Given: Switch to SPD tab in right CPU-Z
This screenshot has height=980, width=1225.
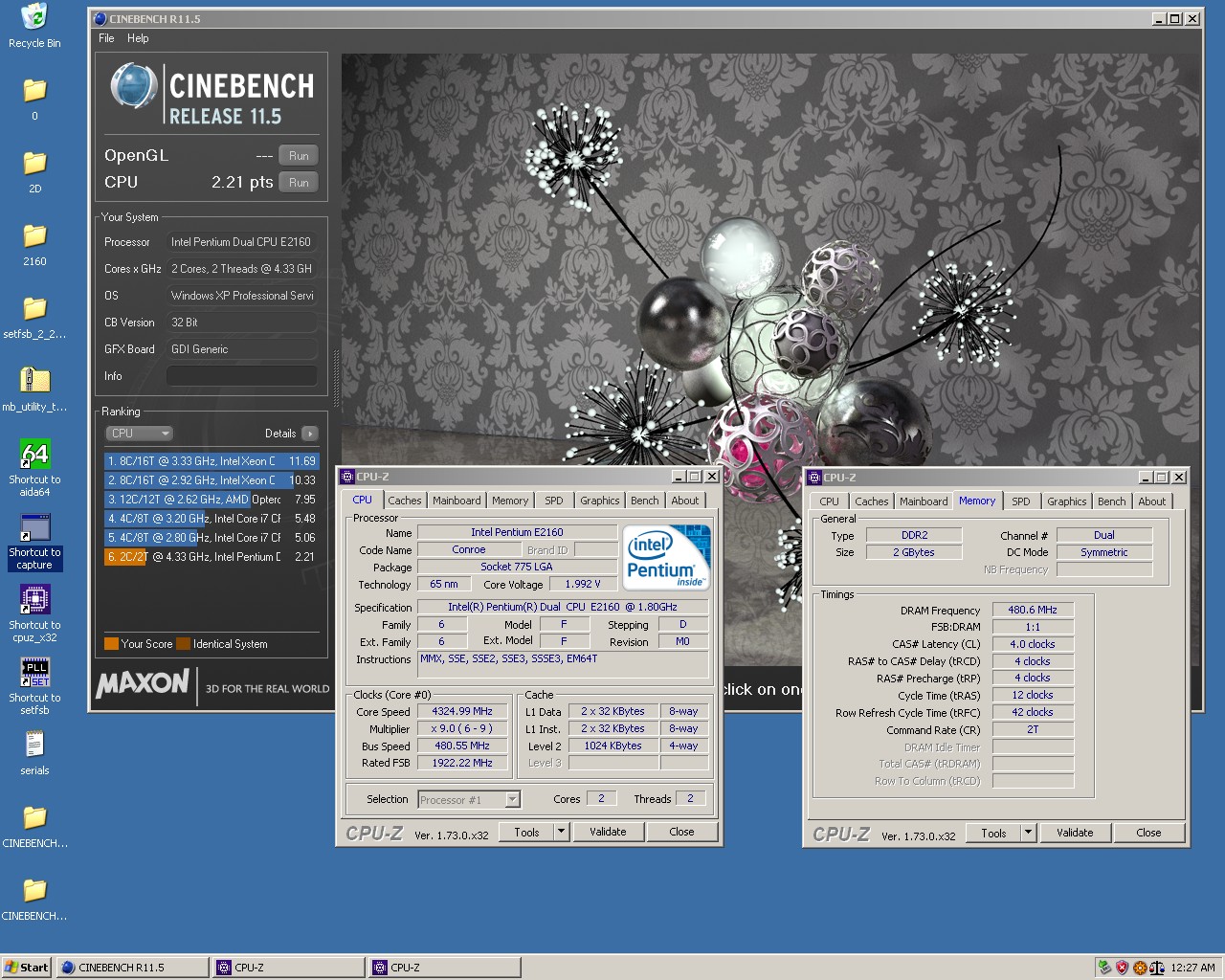Looking at the screenshot, I should (x=1021, y=501).
